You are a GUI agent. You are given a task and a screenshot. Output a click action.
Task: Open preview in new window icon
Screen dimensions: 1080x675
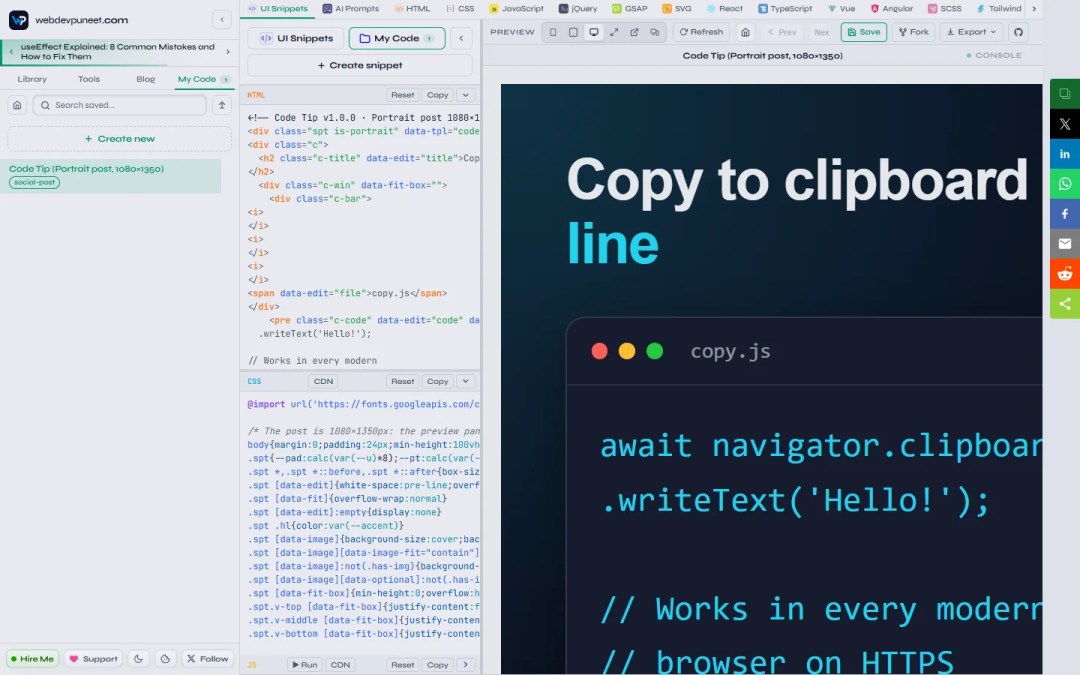pos(634,32)
